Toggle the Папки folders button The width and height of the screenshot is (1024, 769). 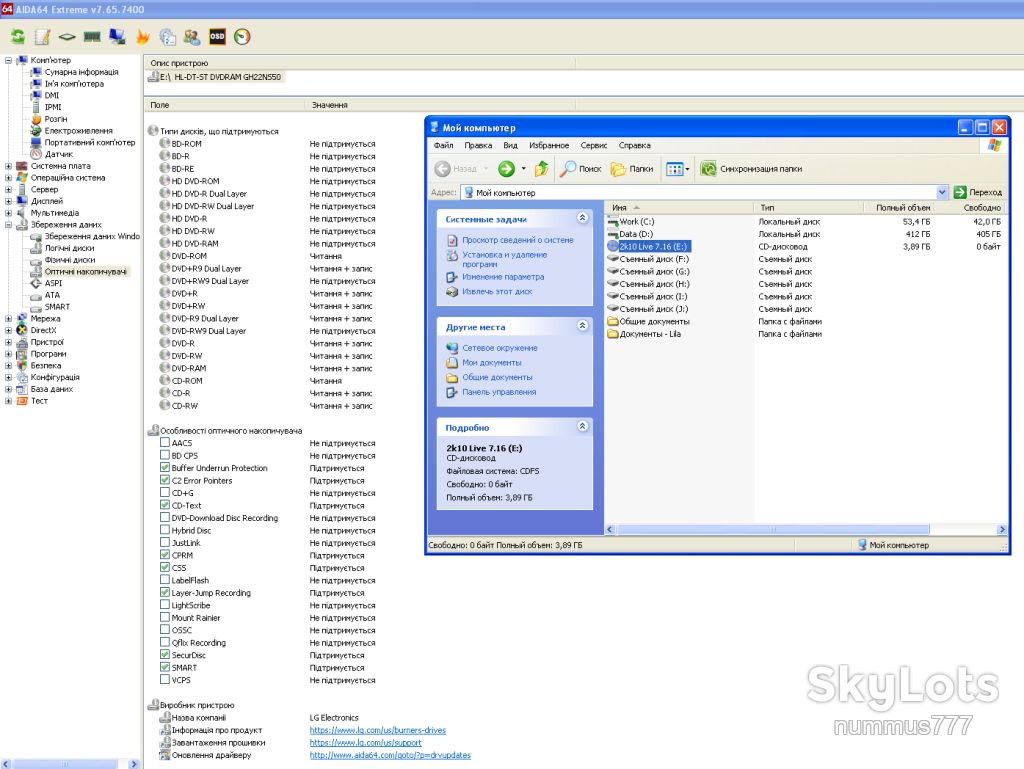(632, 169)
